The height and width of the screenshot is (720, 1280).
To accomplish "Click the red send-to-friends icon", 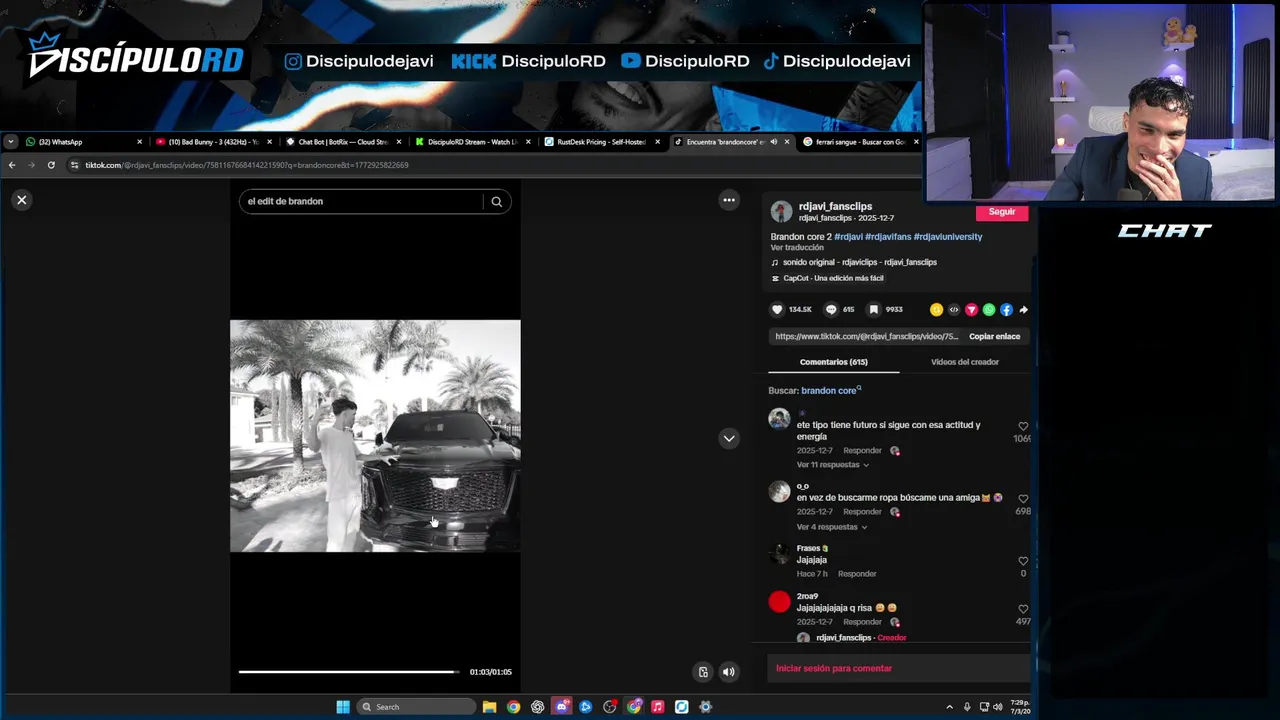I will coord(971,310).
